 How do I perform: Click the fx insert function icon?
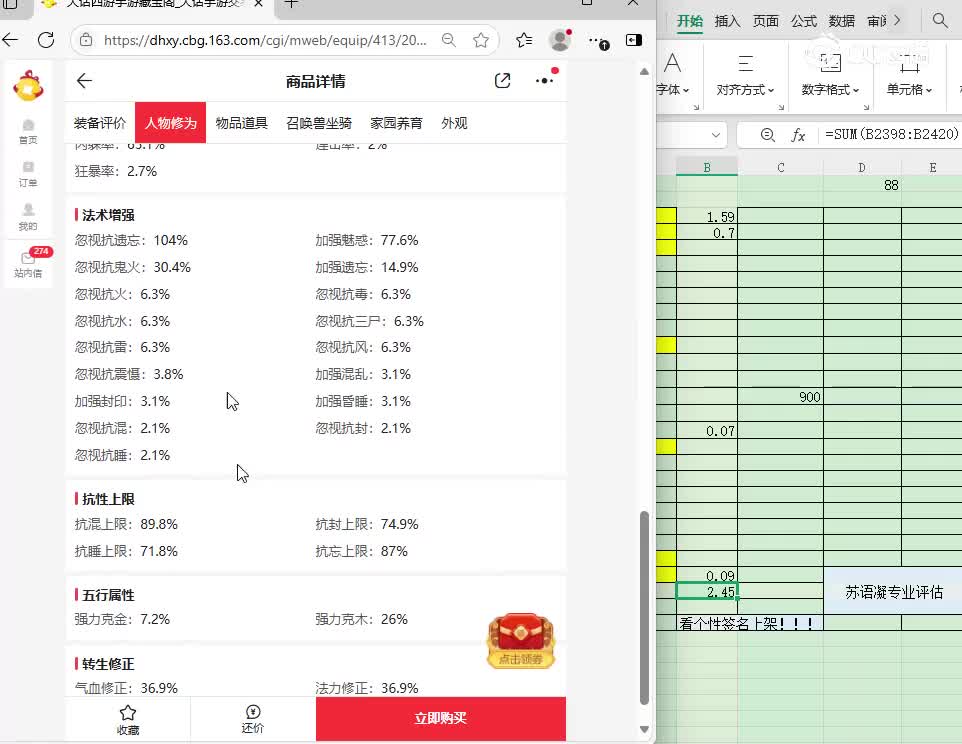pos(798,135)
